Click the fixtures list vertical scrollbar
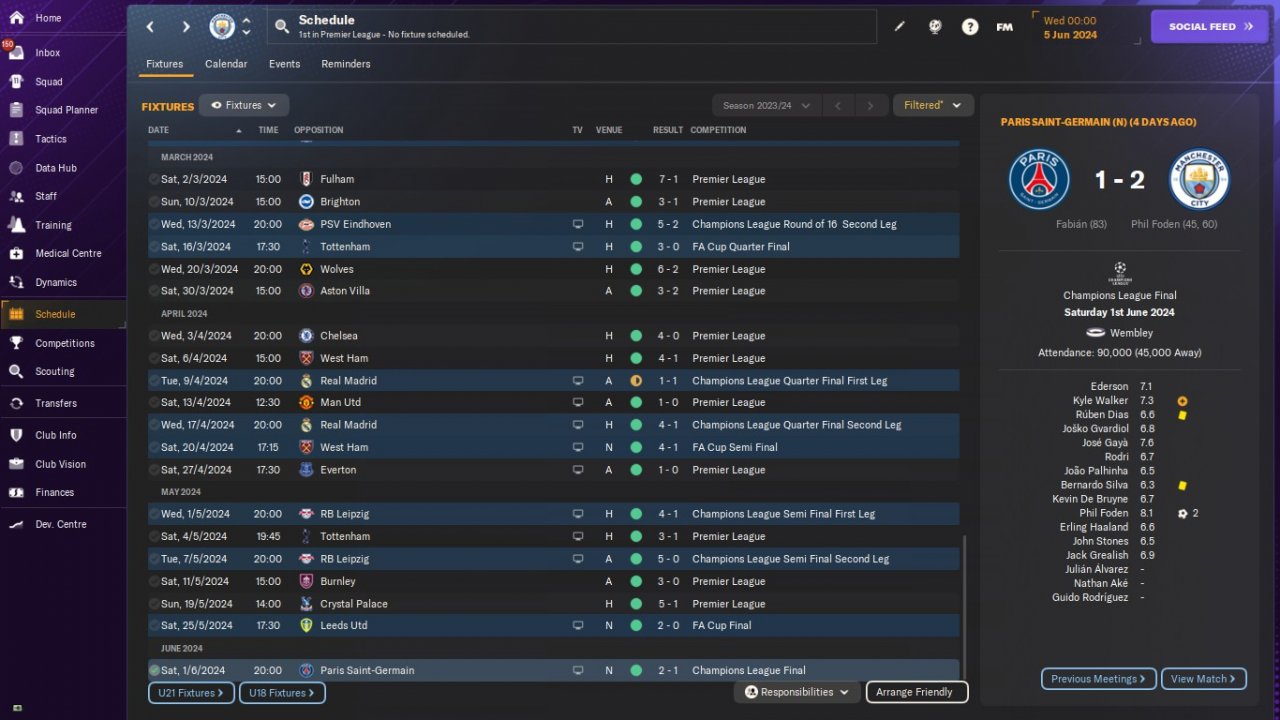Viewport: 1280px width, 720px height. [966, 605]
